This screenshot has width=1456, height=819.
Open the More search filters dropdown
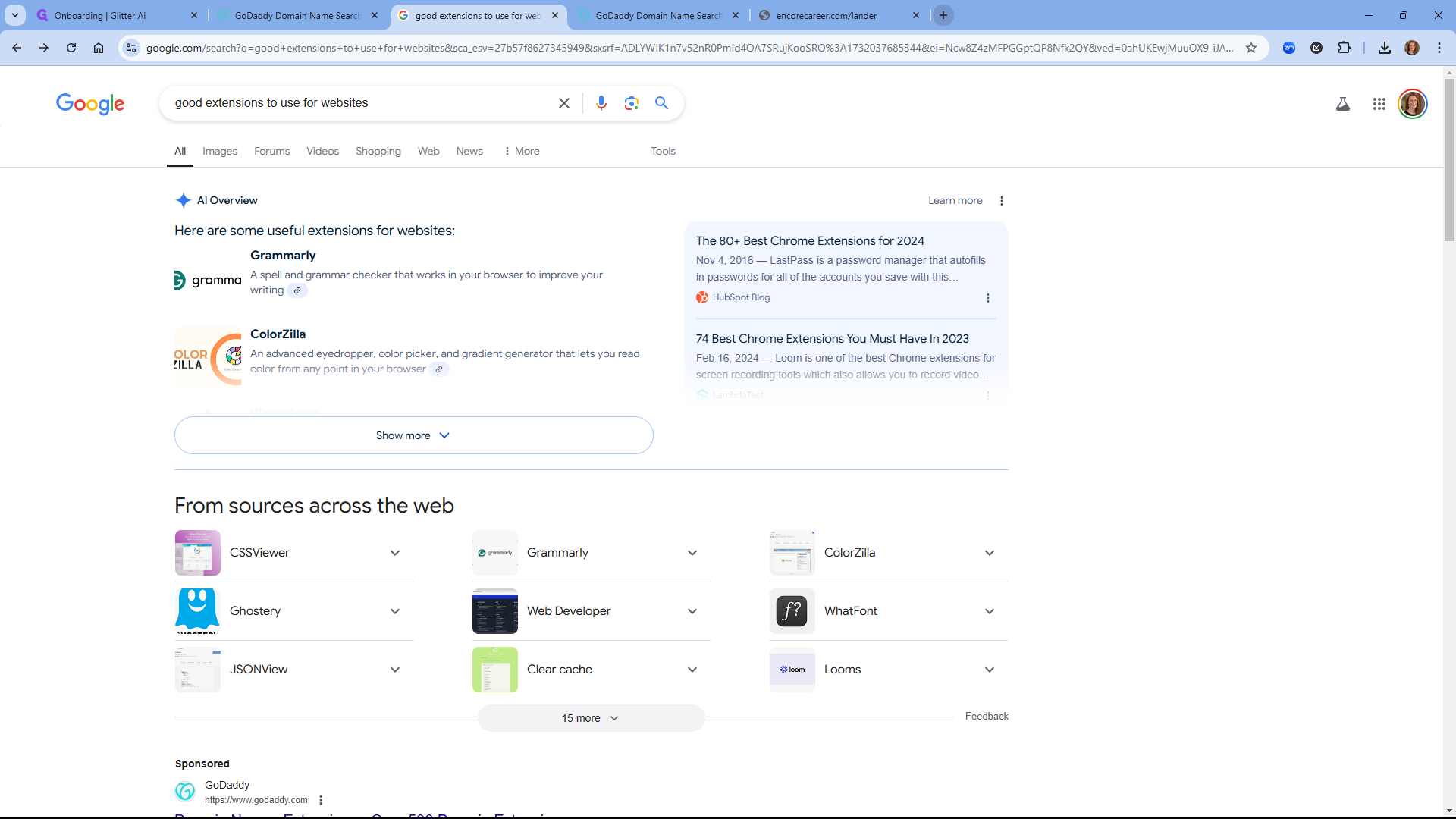(522, 151)
